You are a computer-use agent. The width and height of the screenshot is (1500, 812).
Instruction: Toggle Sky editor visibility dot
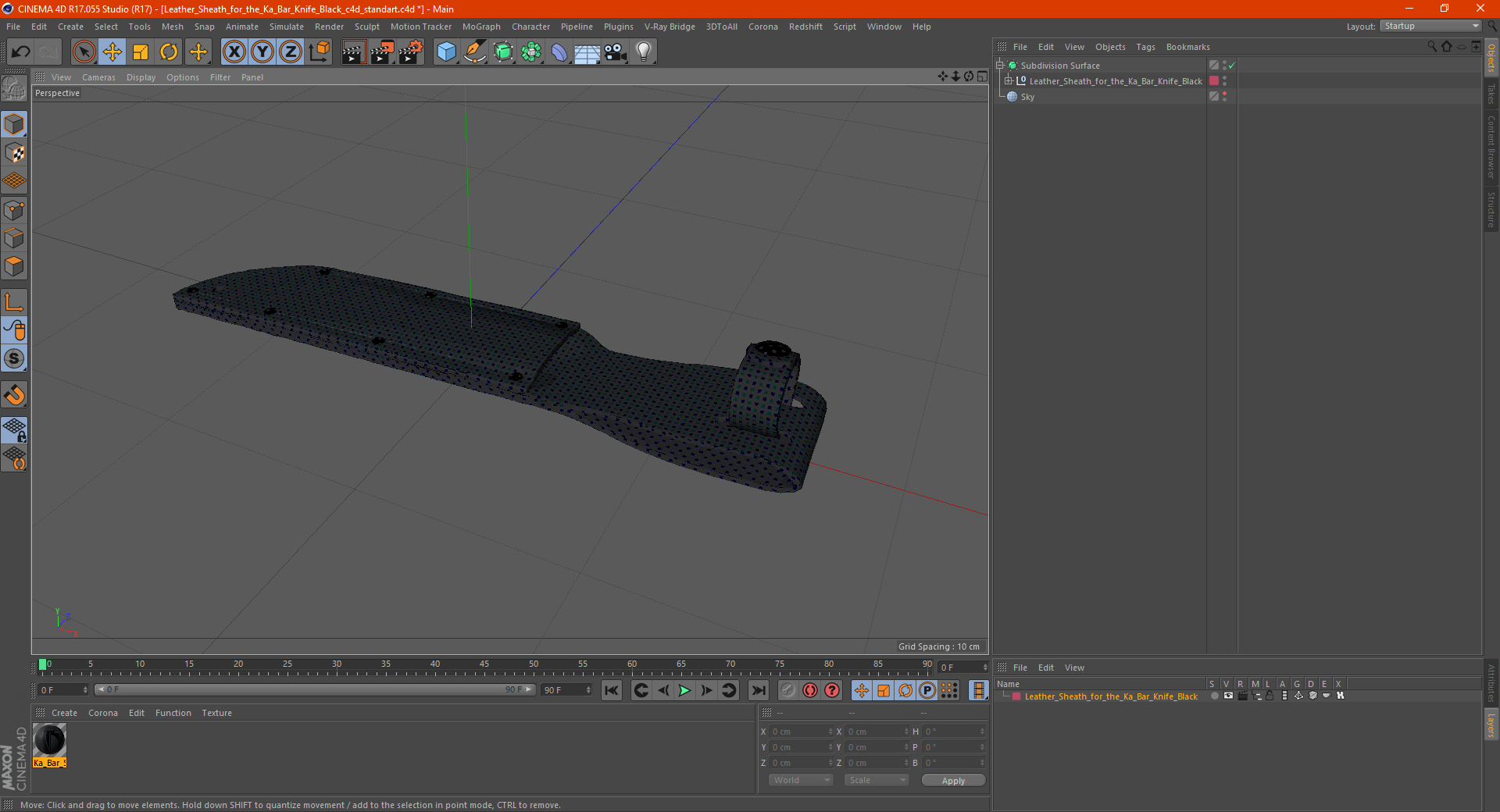(1224, 94)
